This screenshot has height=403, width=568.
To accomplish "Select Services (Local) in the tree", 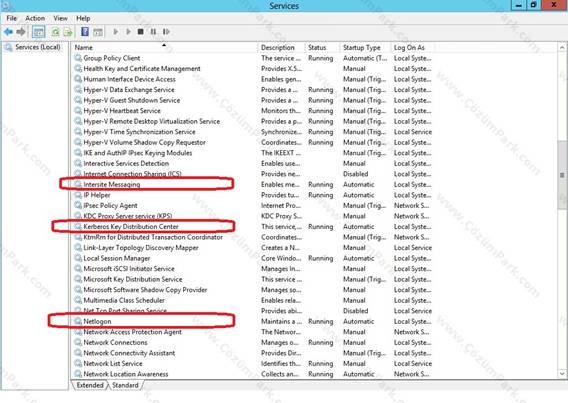I will point(38,47).
